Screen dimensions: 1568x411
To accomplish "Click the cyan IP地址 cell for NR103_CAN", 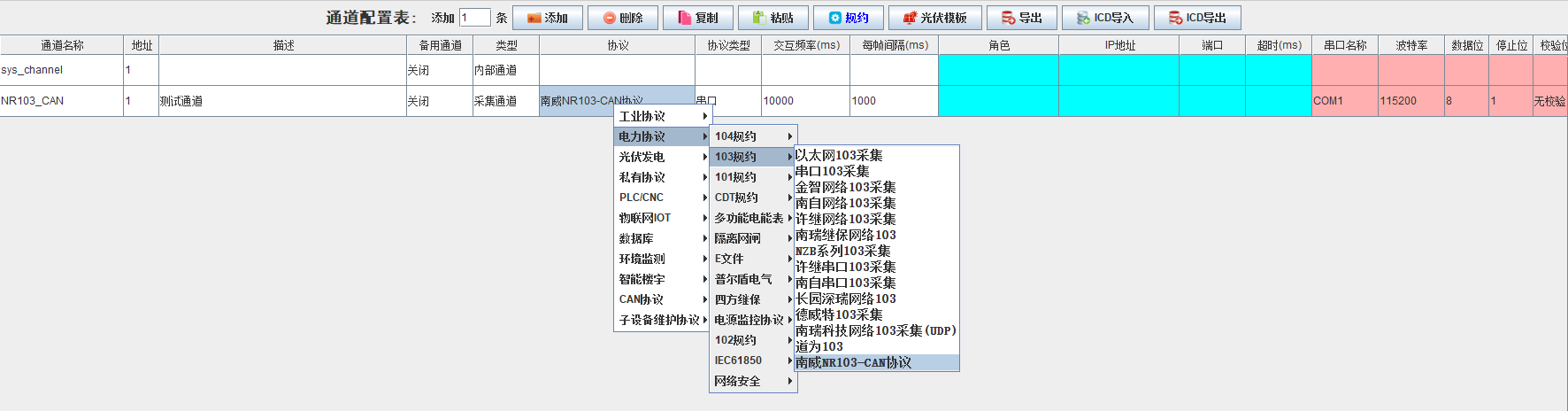I will 1118,101.
